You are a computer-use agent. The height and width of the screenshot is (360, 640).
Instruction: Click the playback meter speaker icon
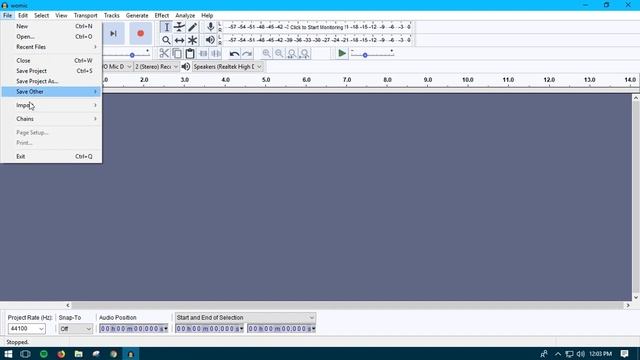click(x=210, y=40)
